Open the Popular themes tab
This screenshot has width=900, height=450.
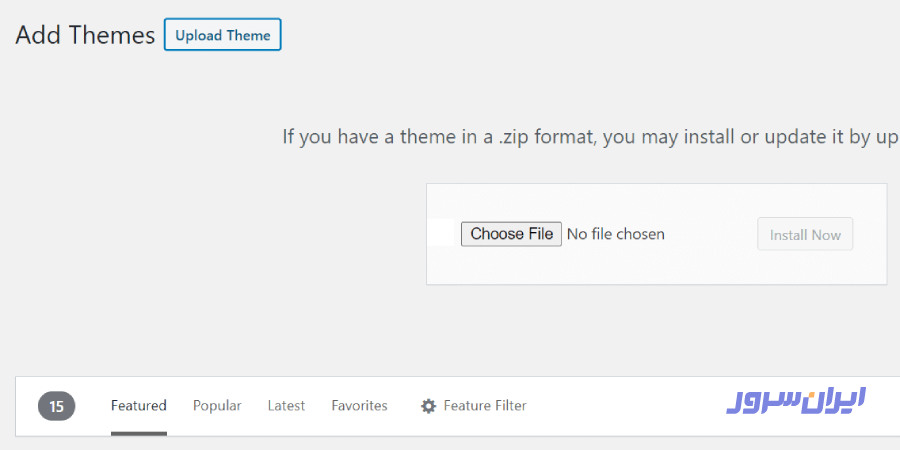(217, 406)
